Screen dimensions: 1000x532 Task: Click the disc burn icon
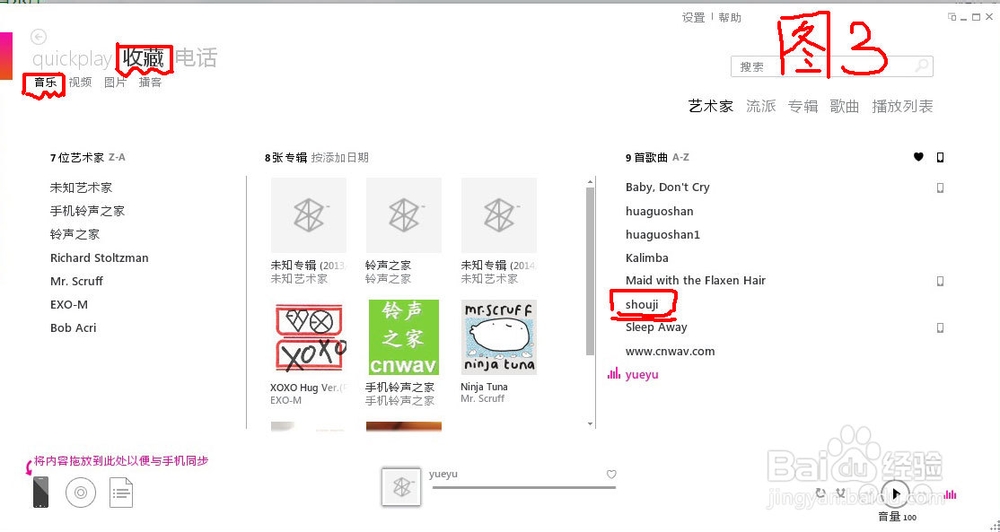click(x=81, y=492)
